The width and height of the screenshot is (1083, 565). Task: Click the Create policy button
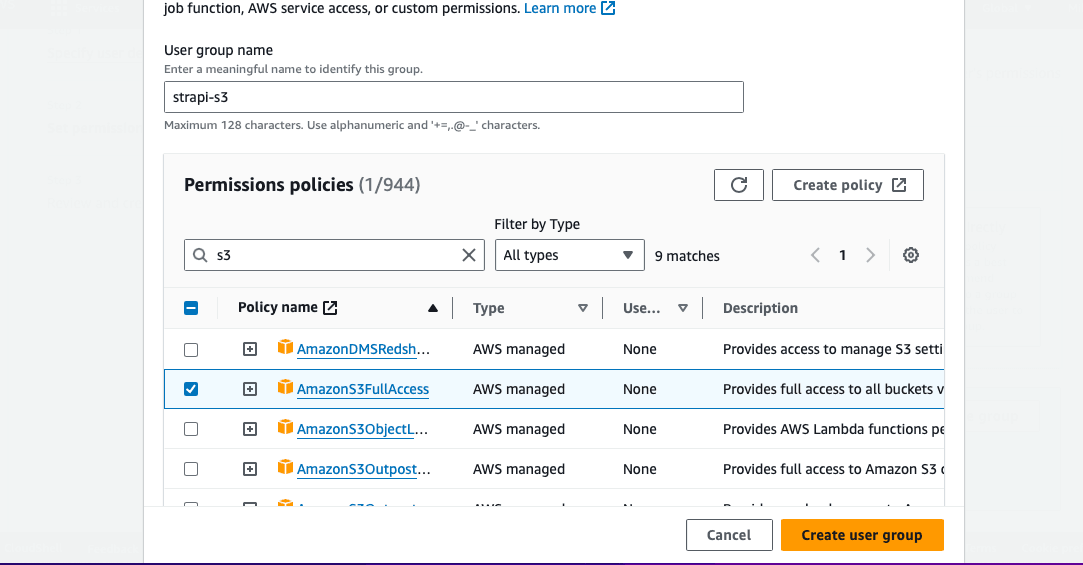[x=847, y=185]
